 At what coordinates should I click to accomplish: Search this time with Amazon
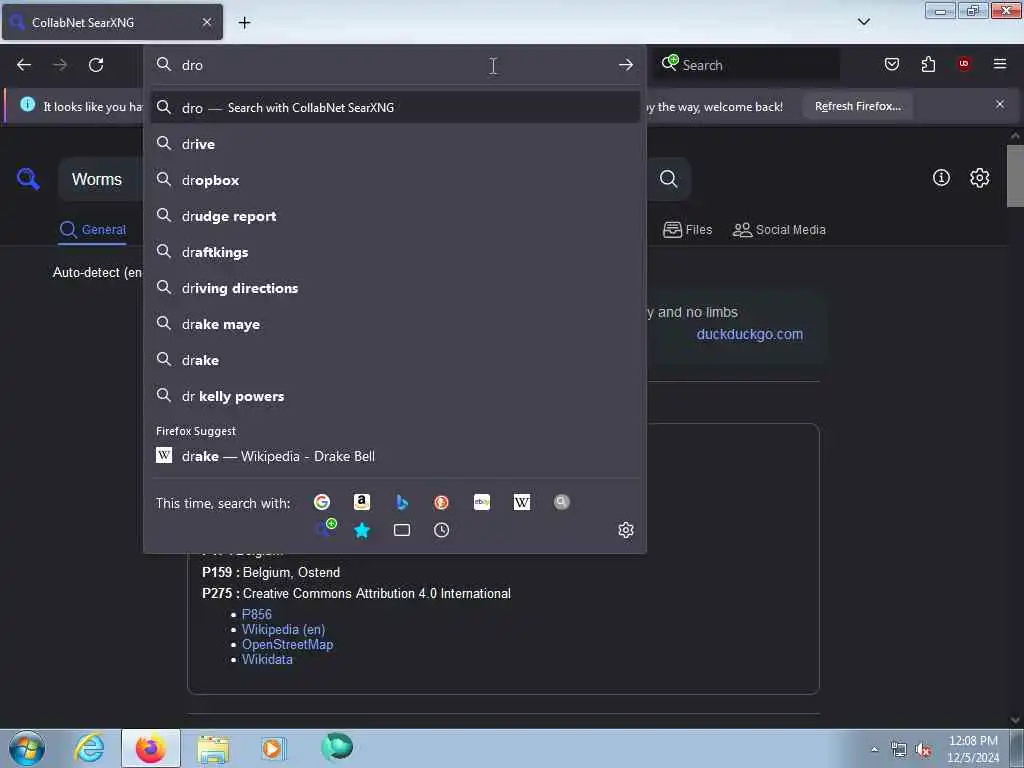click(x=362, y=502)
